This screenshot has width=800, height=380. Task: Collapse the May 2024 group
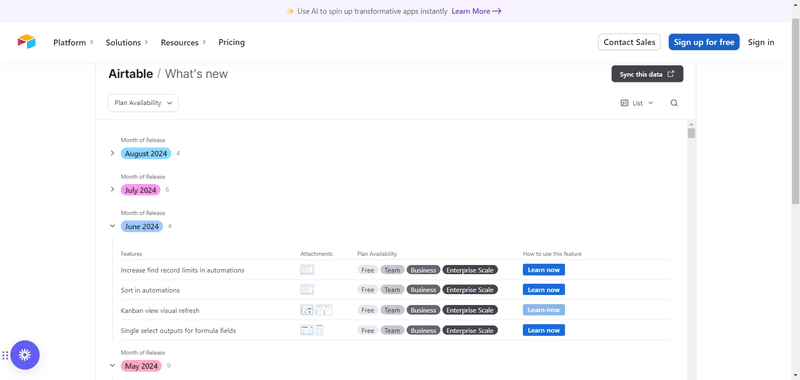[112, 365]
